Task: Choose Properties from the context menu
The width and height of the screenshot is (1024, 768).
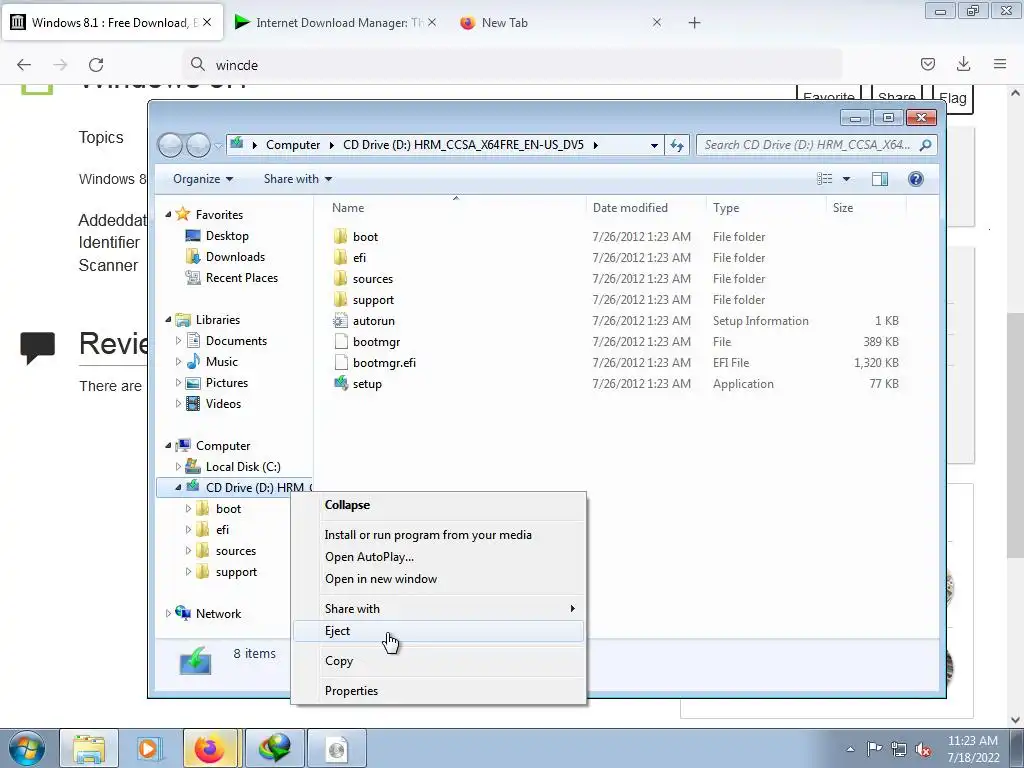Action: [439, 691]
